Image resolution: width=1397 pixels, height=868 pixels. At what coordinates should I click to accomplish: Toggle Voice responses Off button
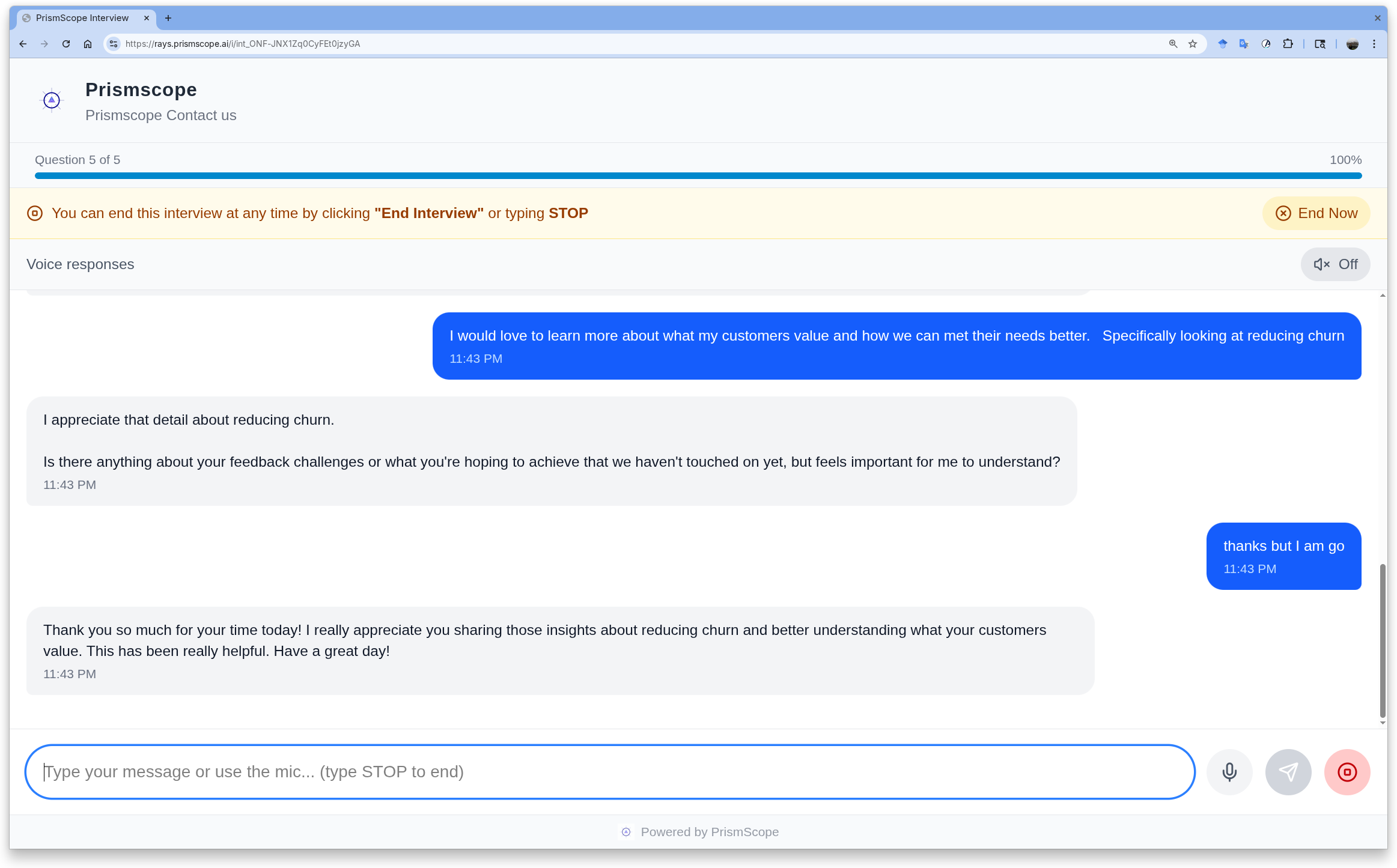[1335, 264]
